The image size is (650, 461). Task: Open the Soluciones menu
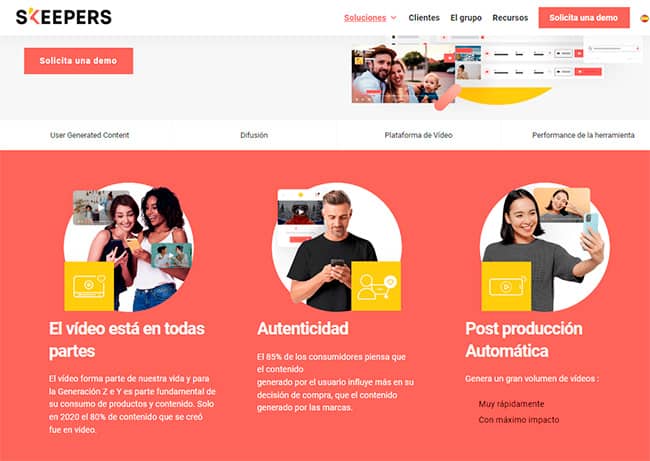(x=365, y=18)
